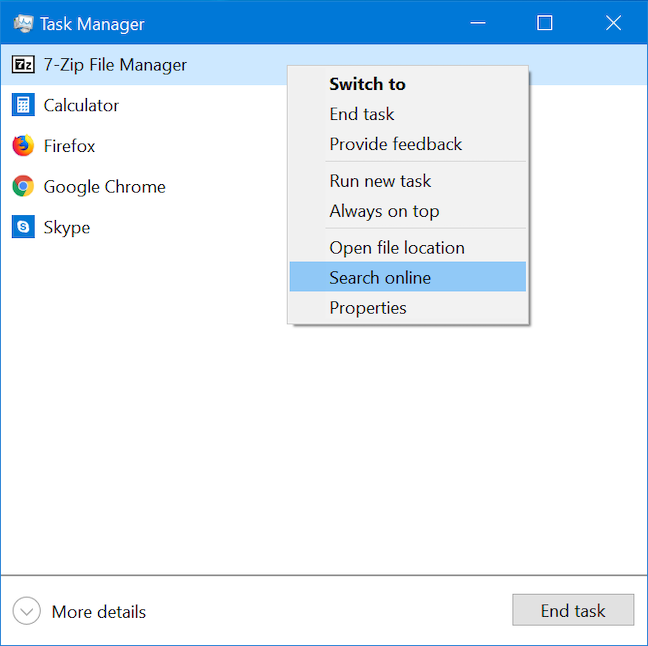Select the Skype row text
This screenshot has height=646, width=648.
coord(67,228)
